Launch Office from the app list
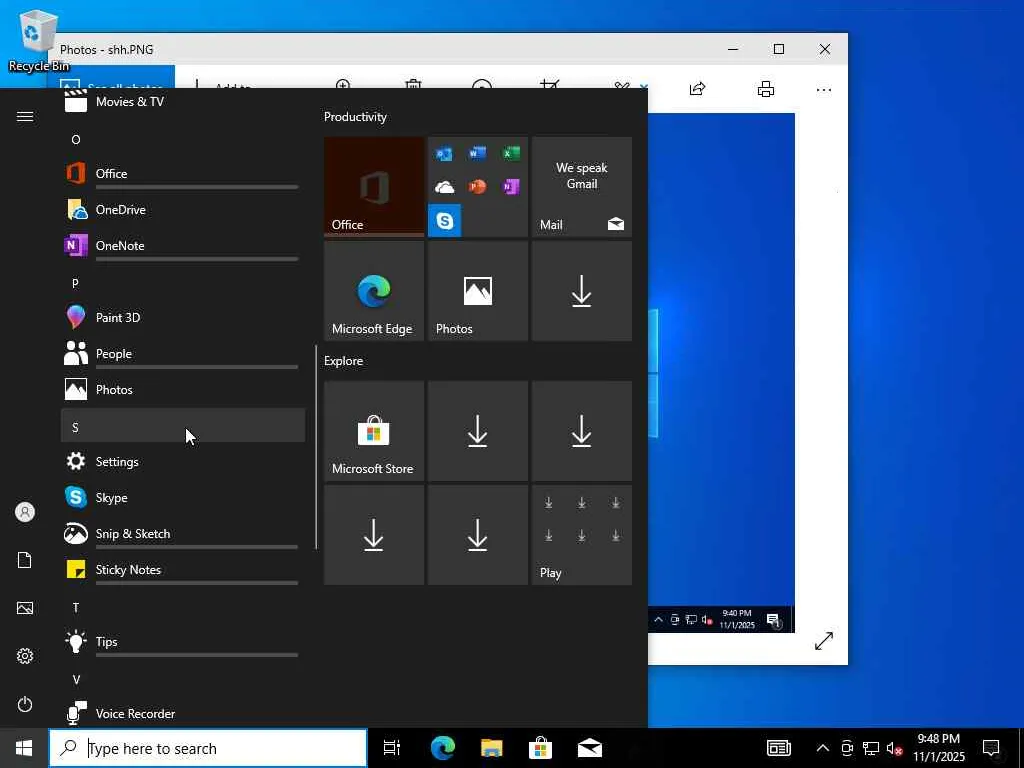Screen dimensions: 1024x768 click(183, 174)
